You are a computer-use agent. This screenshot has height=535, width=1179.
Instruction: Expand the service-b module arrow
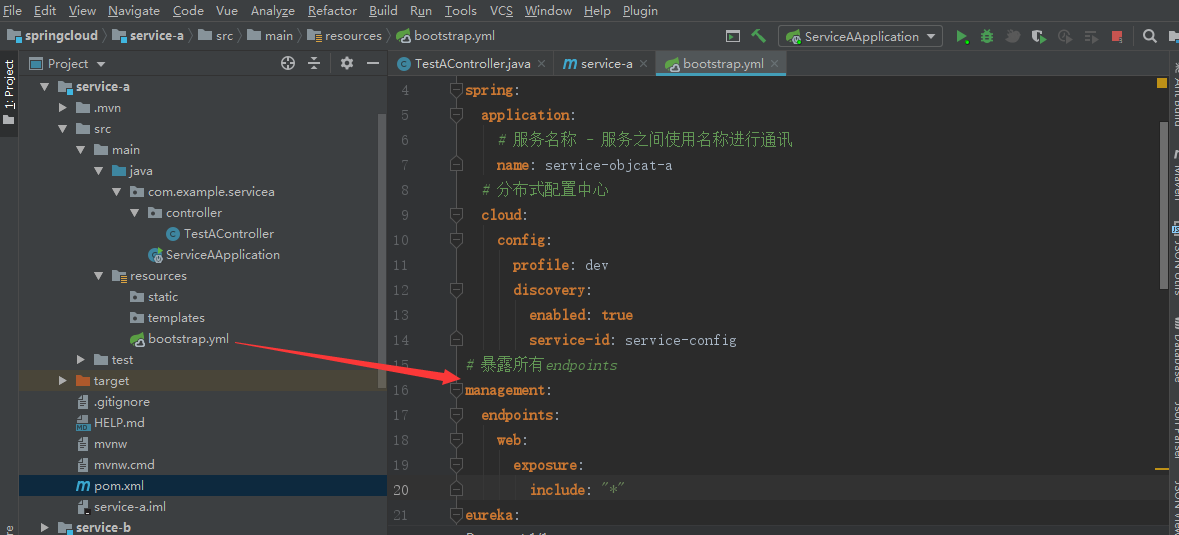click(x=45, y=527)
